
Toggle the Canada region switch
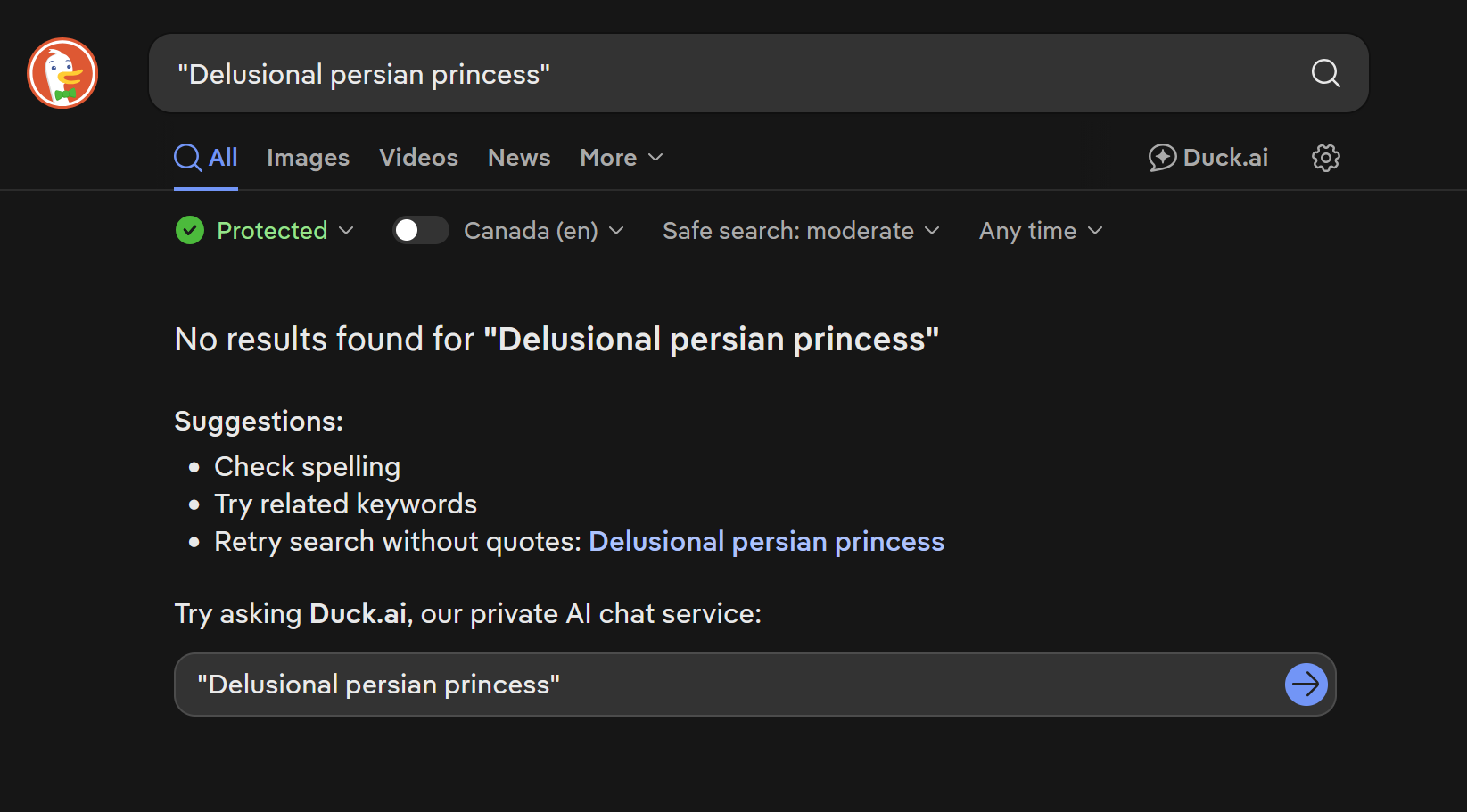pos(420,231)
